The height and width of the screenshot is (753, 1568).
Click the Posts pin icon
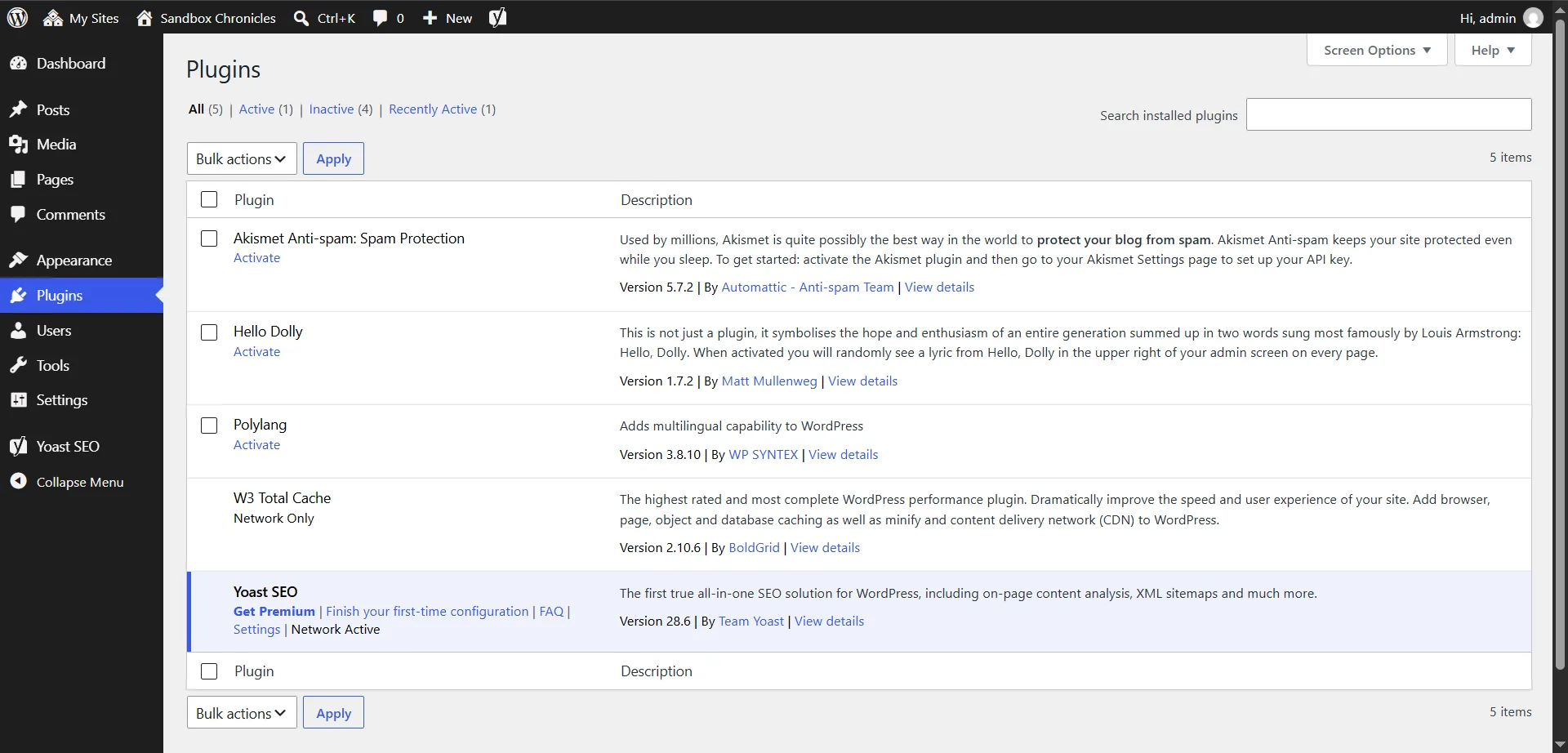click(x=18, y=109)
